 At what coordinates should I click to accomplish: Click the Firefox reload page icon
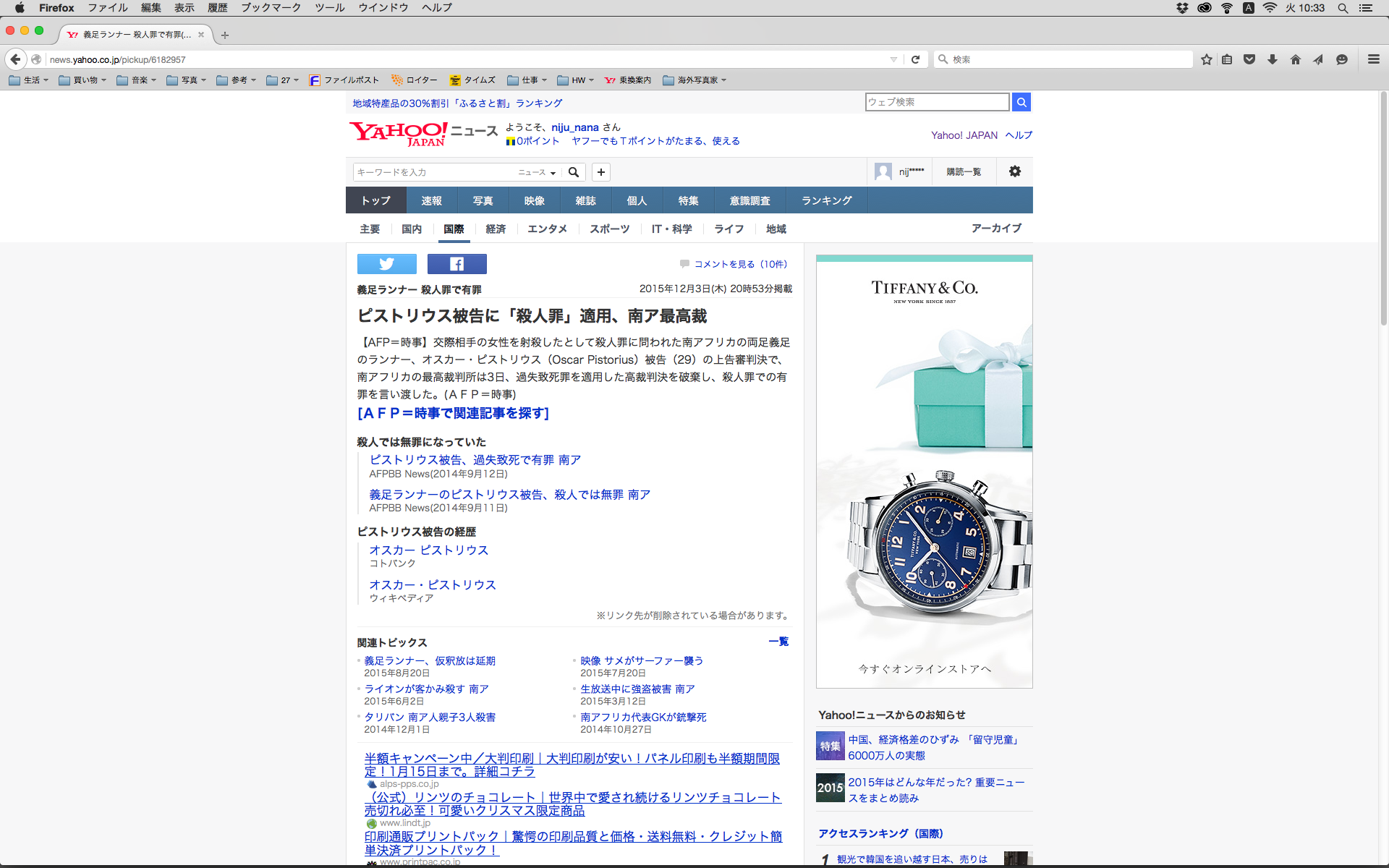tap(915, 59)
